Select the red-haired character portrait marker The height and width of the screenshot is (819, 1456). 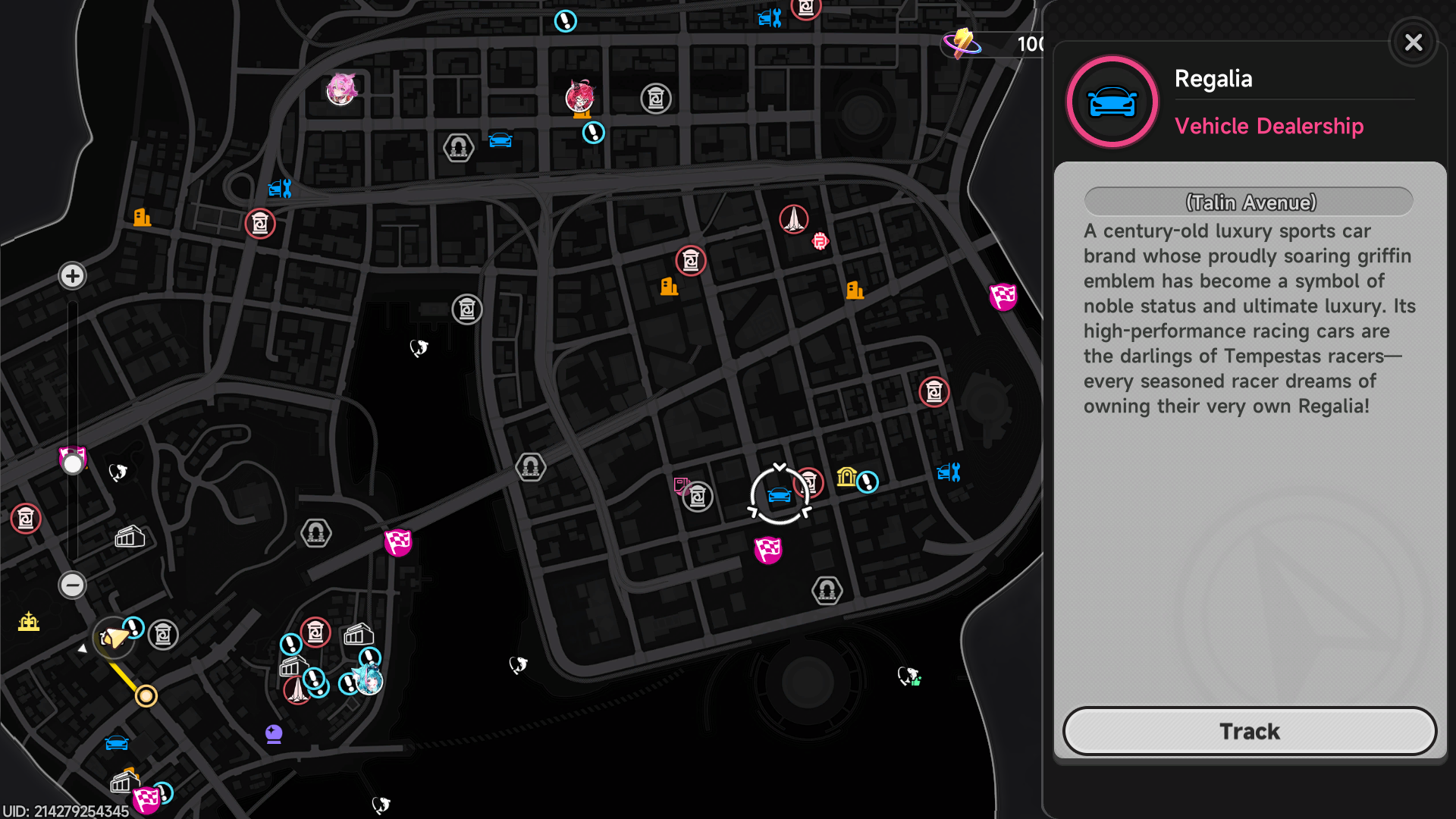point(580,97)
